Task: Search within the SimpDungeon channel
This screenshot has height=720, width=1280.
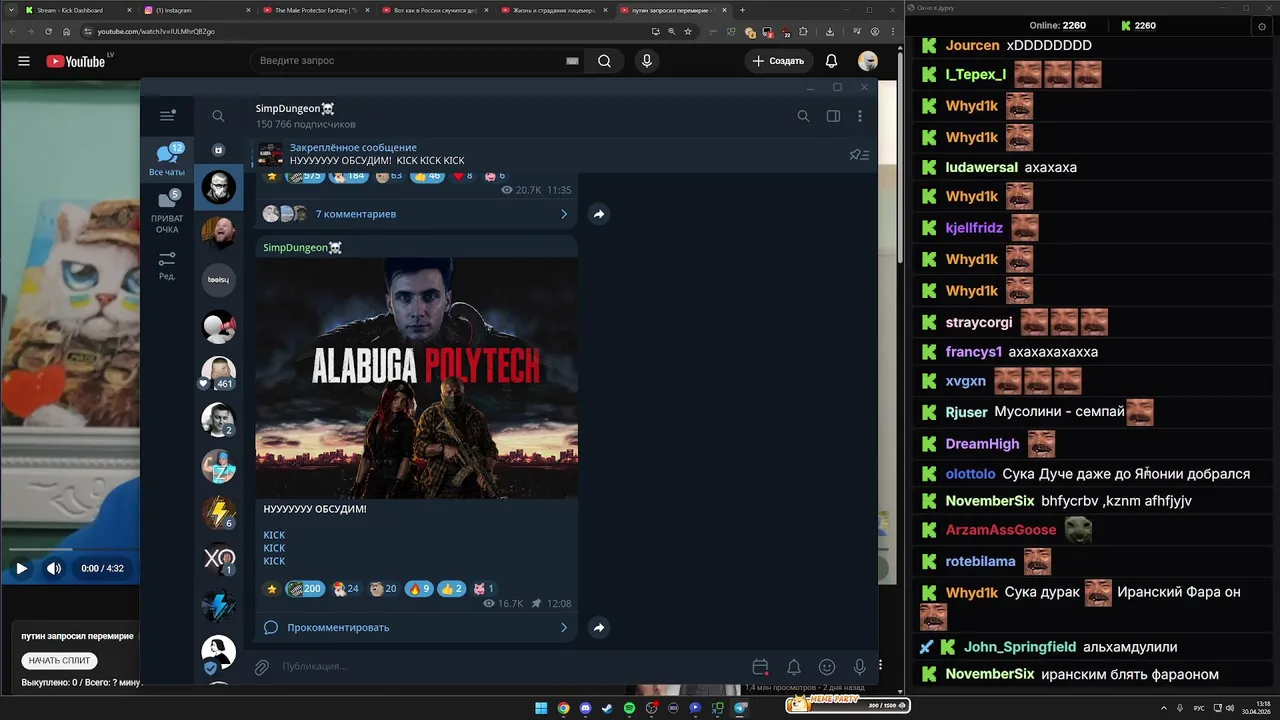Action: point(803,116)
